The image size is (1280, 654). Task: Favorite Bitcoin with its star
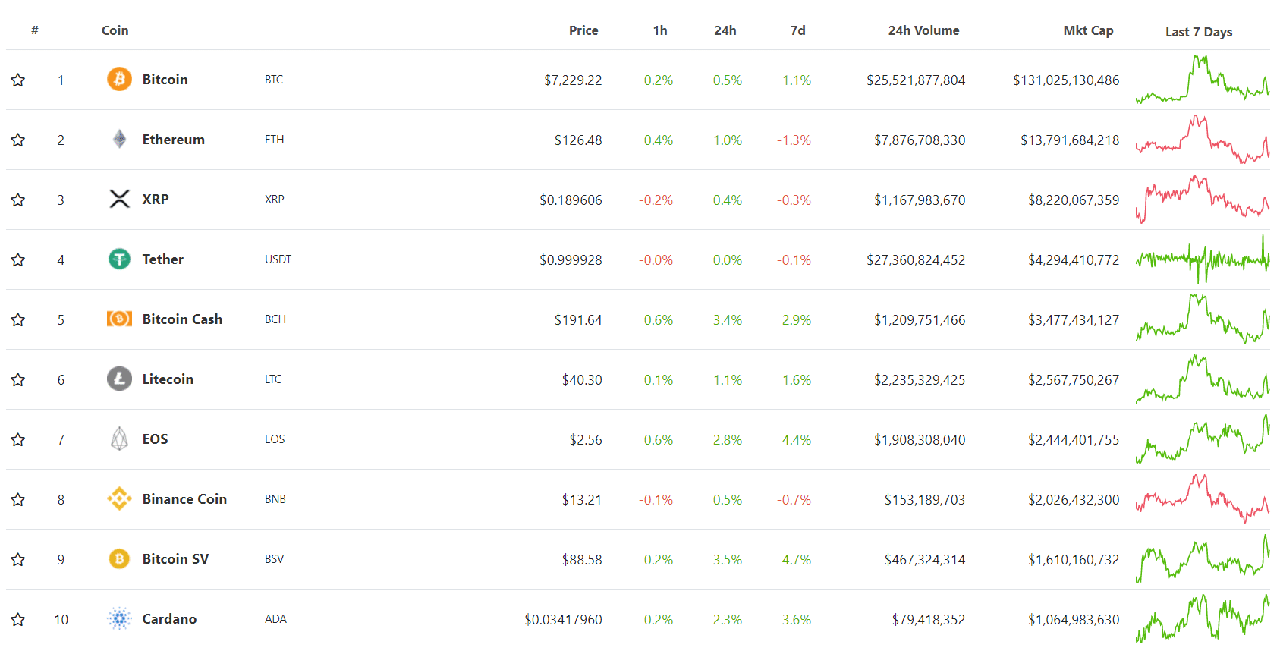pyautogui.click(x=18, y=80)
